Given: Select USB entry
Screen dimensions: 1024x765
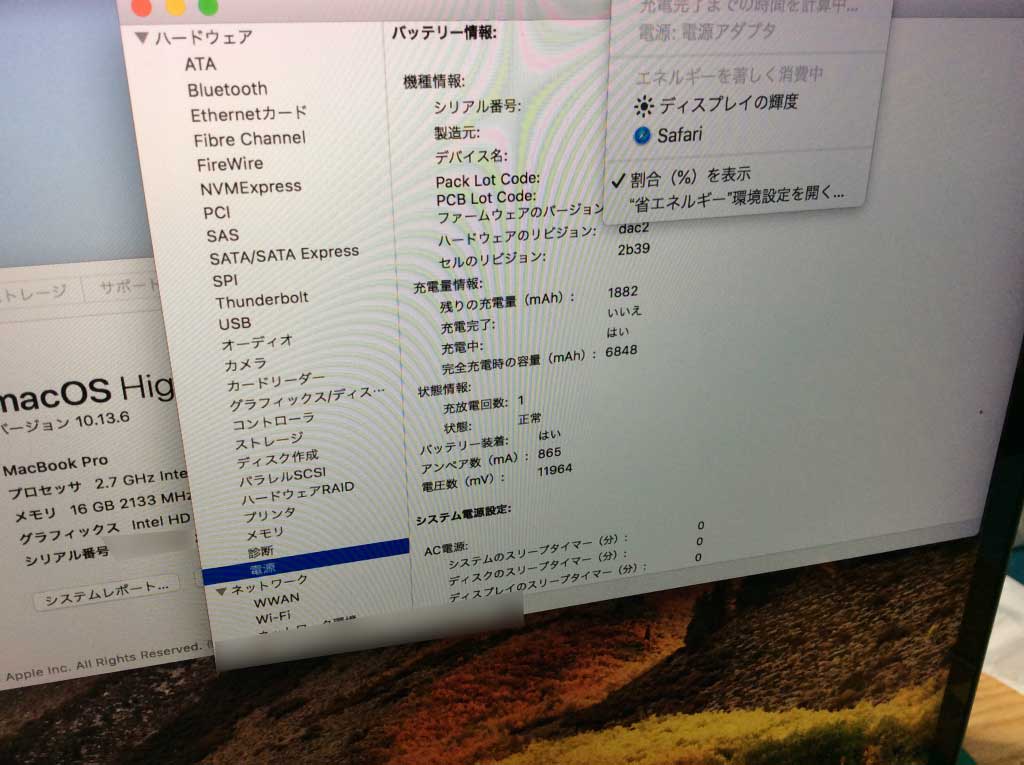Looking at the screenshot, I should pos(234,323).
